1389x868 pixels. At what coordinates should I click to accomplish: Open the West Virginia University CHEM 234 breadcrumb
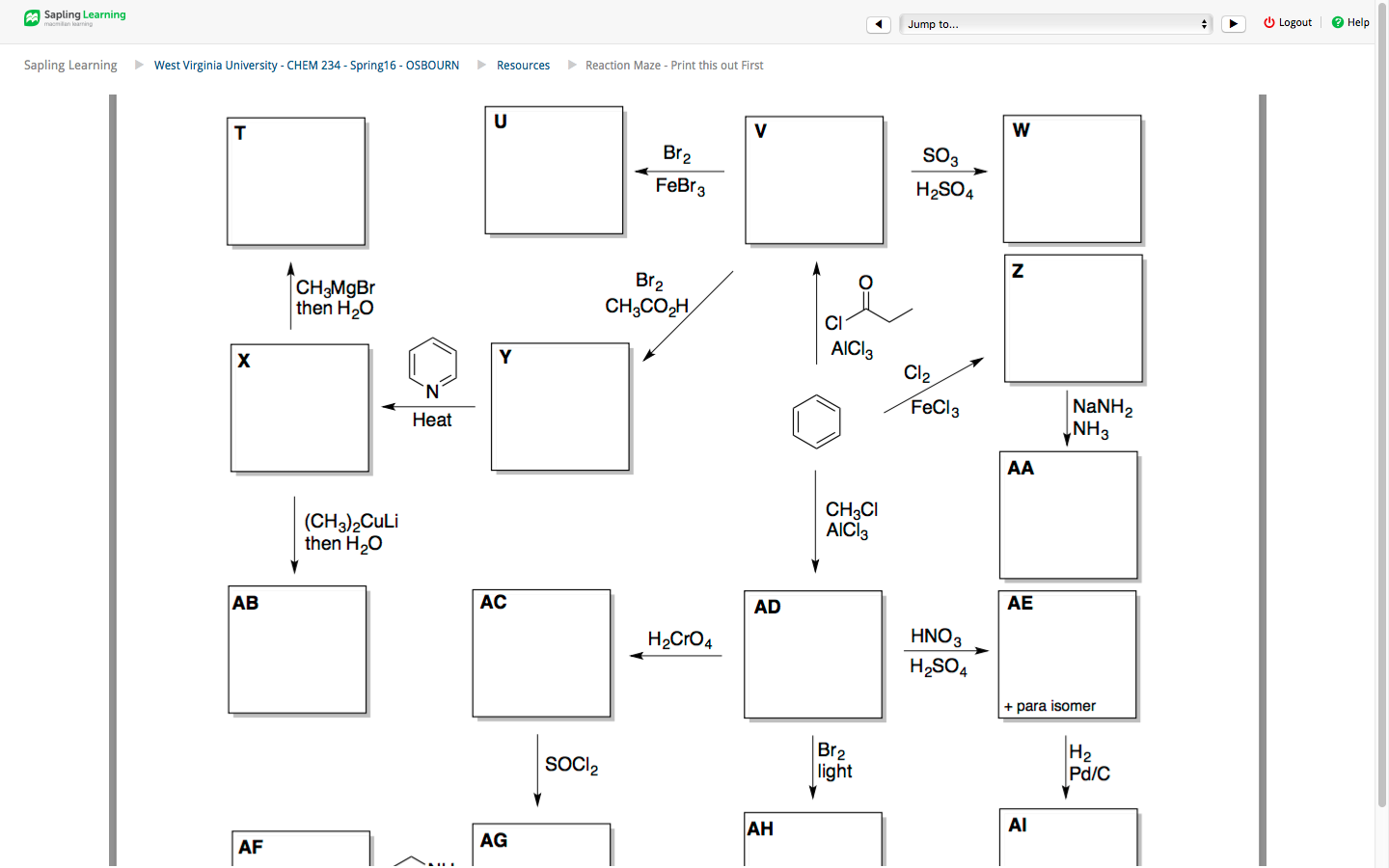(x=306, y=65)
